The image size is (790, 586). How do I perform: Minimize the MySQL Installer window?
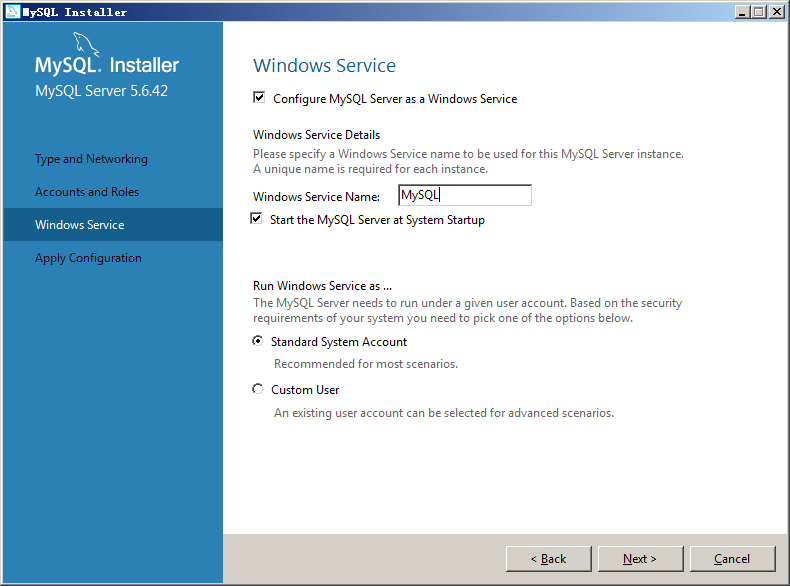(742, 12)
